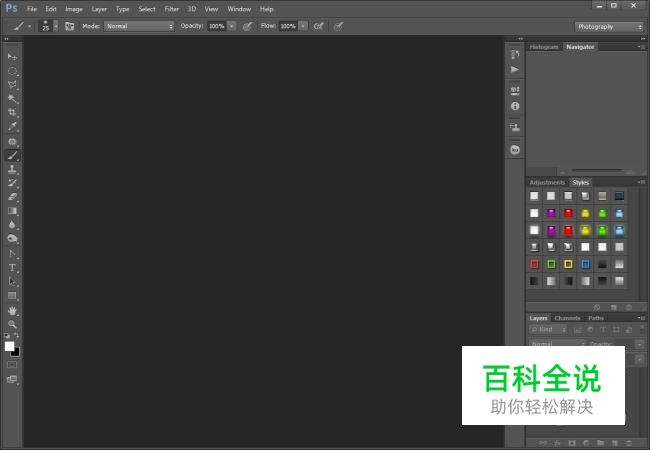The height and width of the screenshot is (450, 650).
Task: Select the Blur tool drop icon
Action: (12, 225)
